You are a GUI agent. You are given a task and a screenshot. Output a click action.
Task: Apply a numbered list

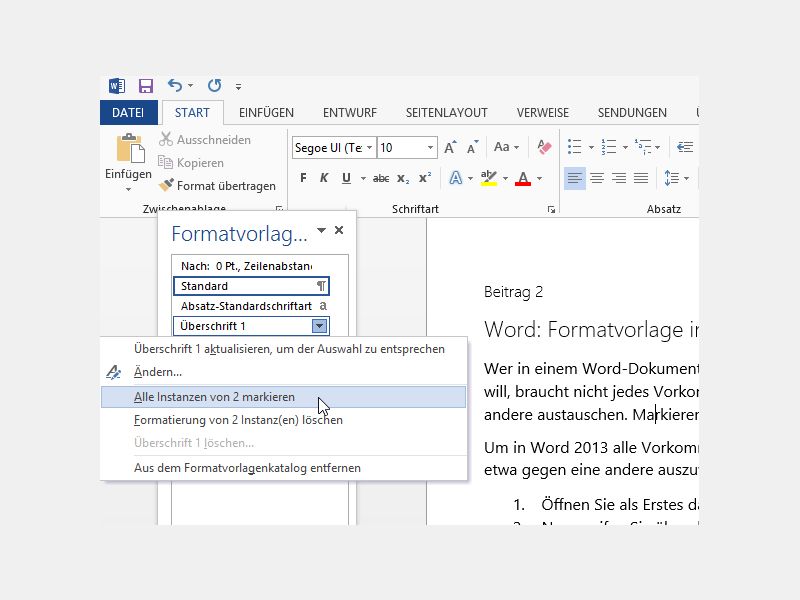coord(609,147)
